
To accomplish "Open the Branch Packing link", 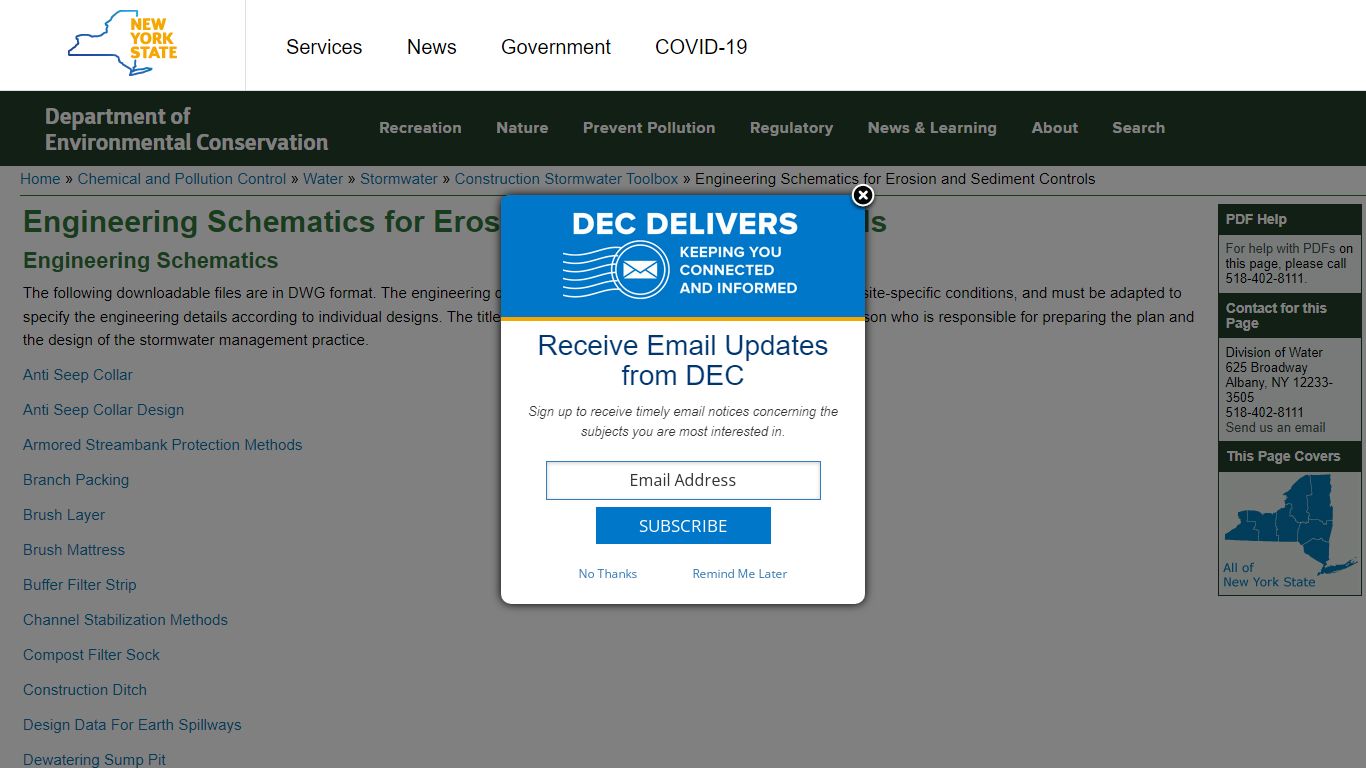I will click(x=76, y=480).
